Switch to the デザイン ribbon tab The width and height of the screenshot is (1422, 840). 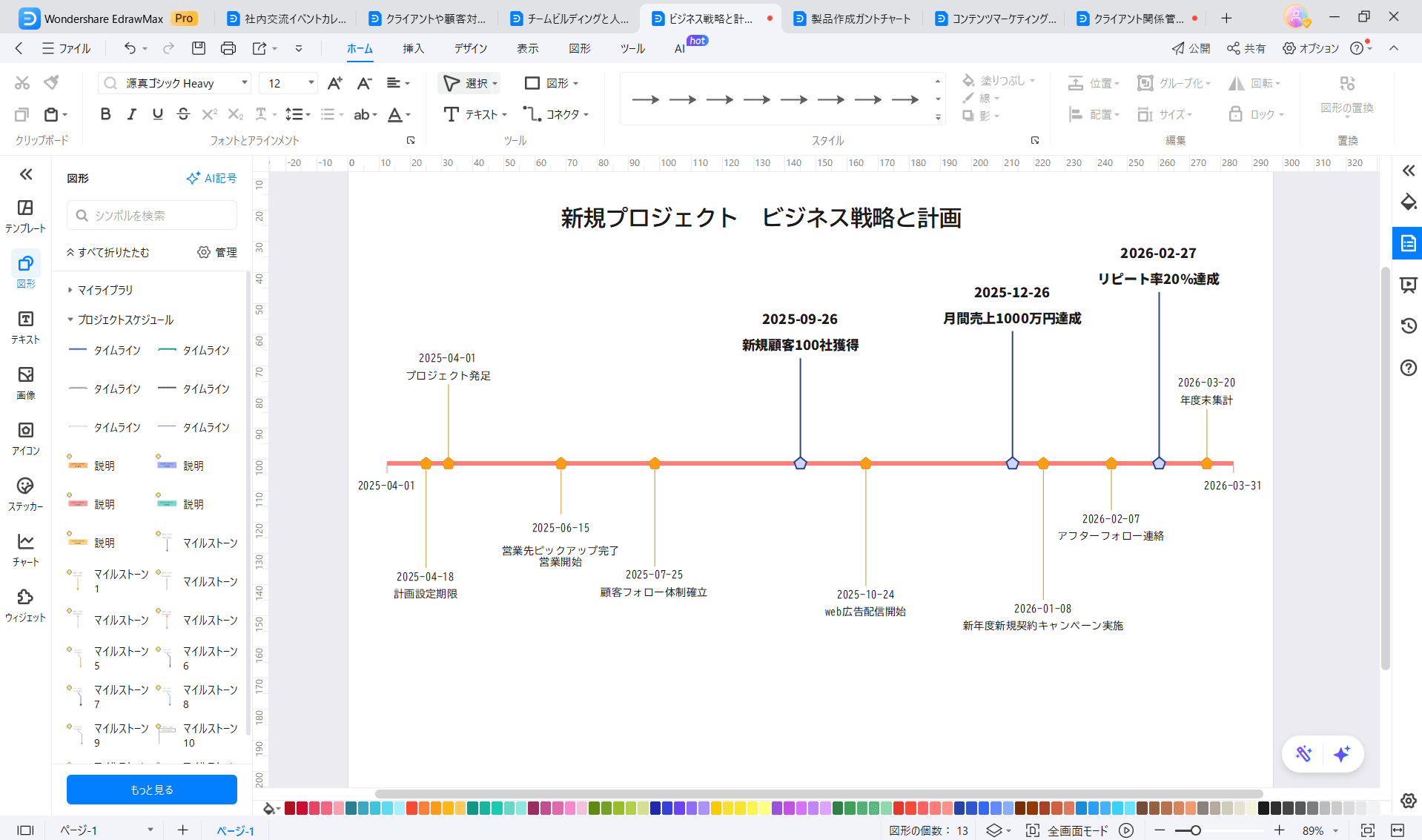coord(471,48)
